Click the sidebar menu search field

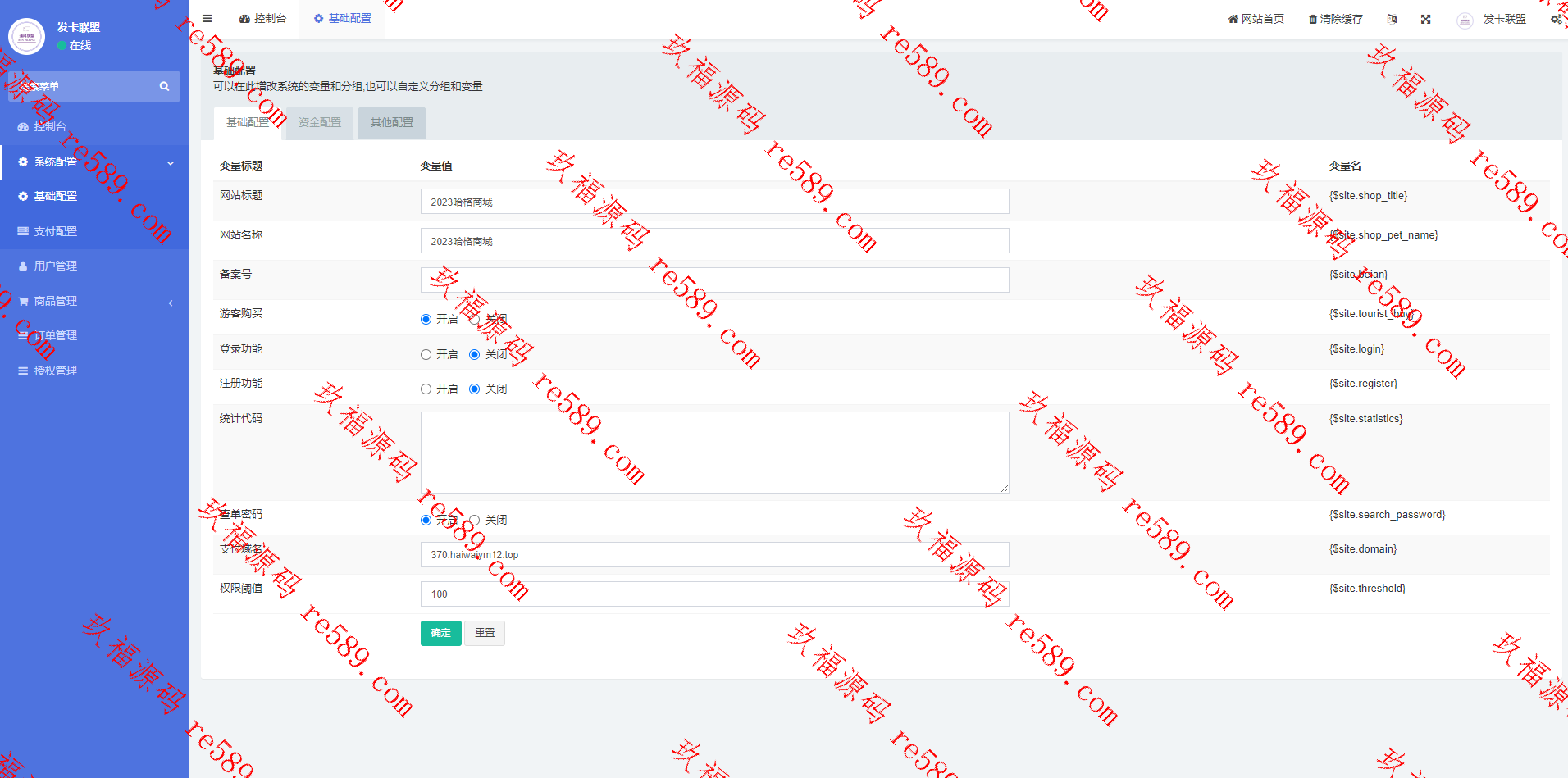click(x=94, y=86)
